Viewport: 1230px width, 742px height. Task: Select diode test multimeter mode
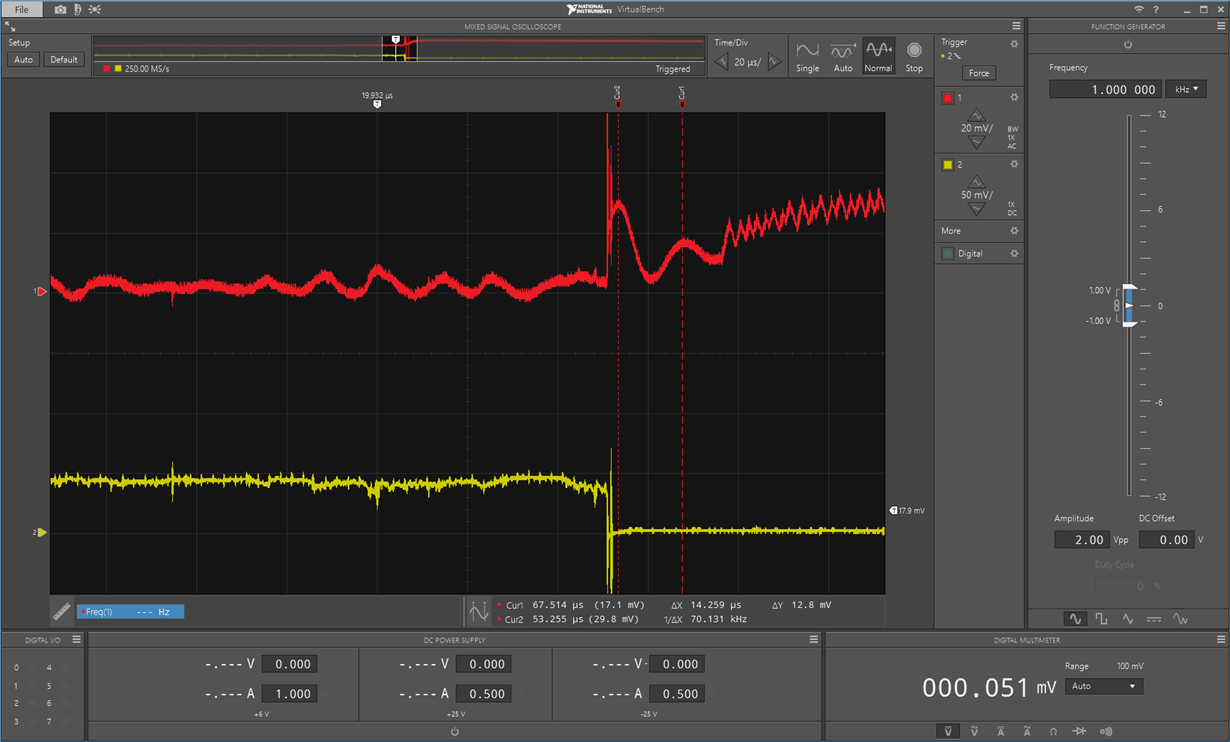tap(1079, 732)
